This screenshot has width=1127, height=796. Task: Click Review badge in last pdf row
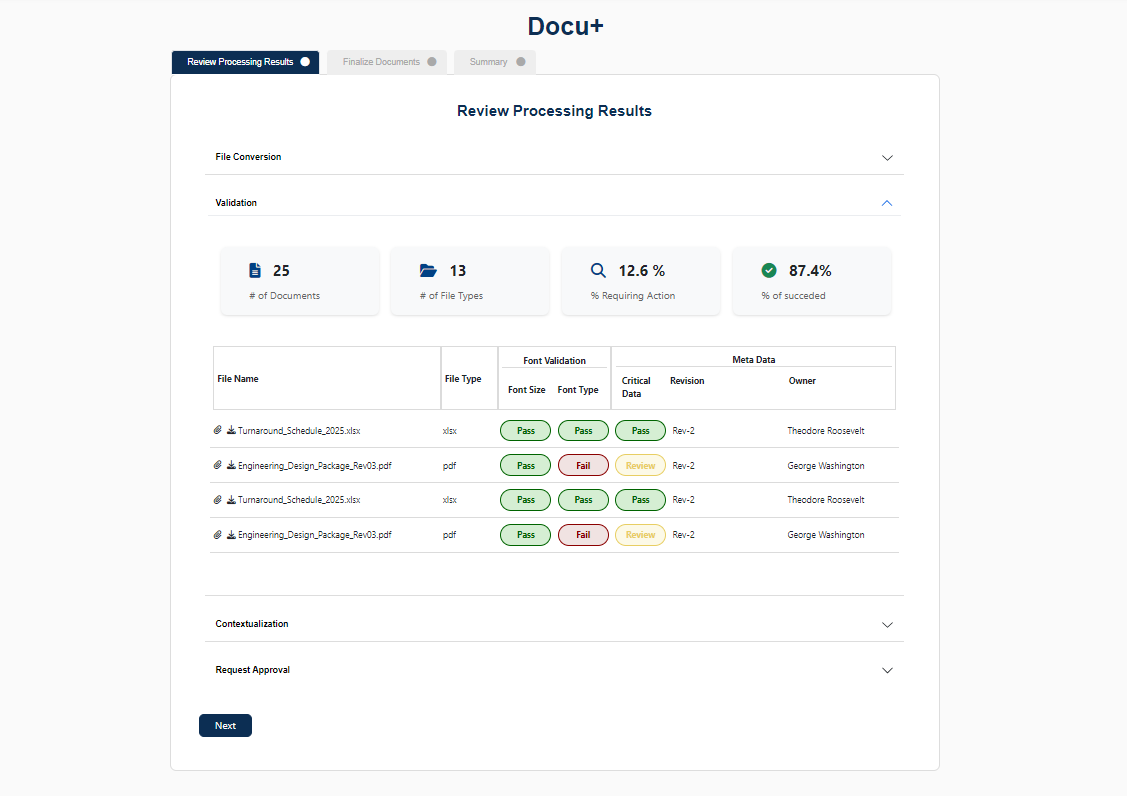pyautogui.click(x=640, y=535)
